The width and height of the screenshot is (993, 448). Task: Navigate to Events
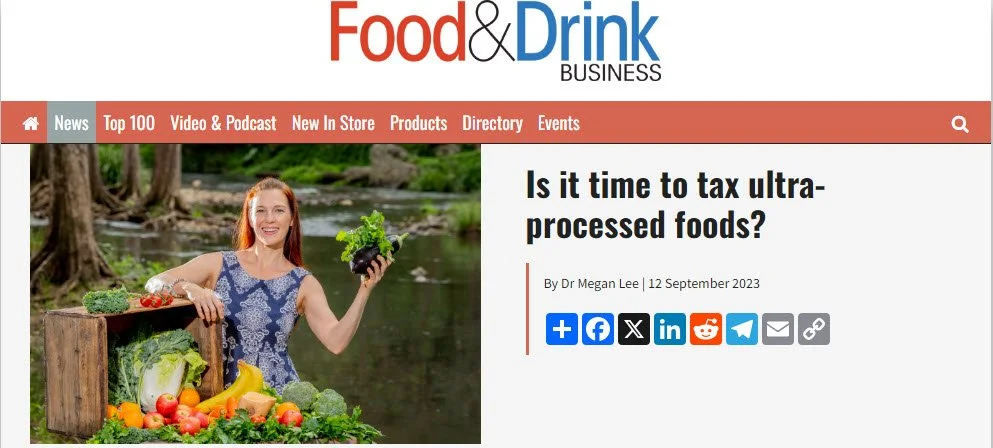559,122
